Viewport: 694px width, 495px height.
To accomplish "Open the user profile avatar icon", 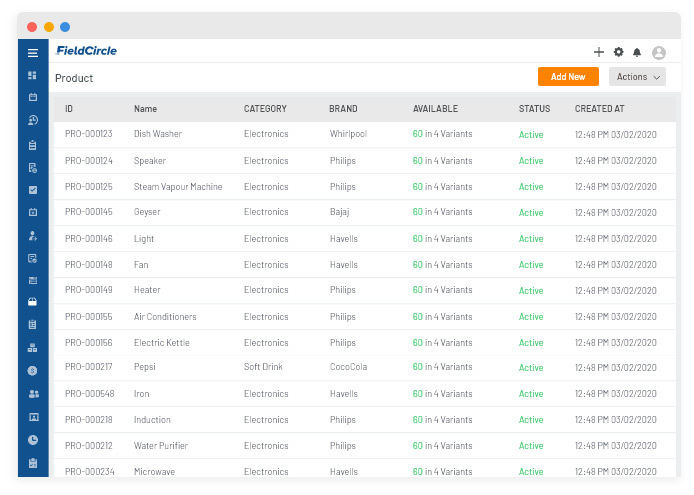I will tap(659, 53).
